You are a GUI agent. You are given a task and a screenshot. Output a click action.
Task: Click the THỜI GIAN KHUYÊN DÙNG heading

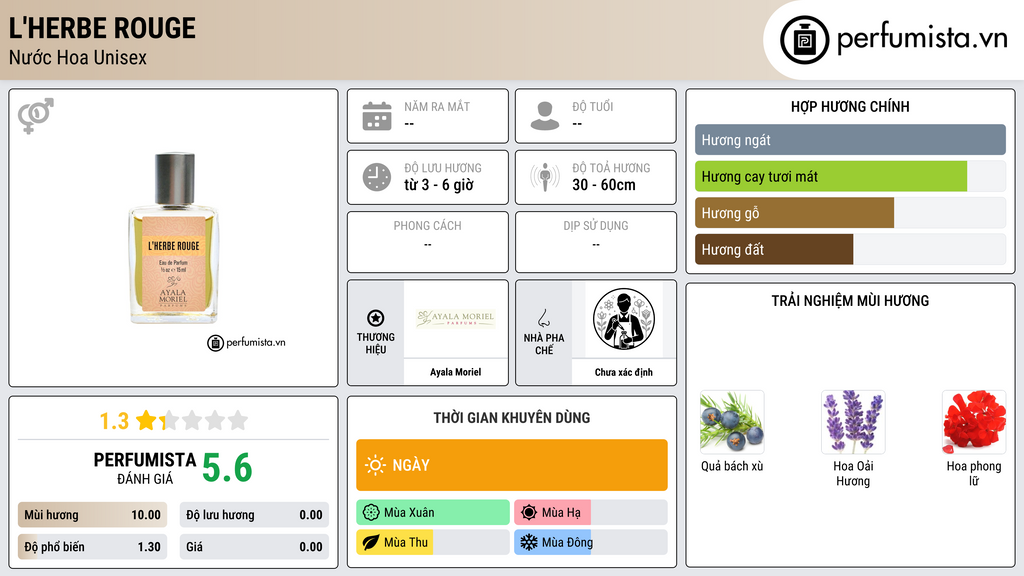pos(512,418)
